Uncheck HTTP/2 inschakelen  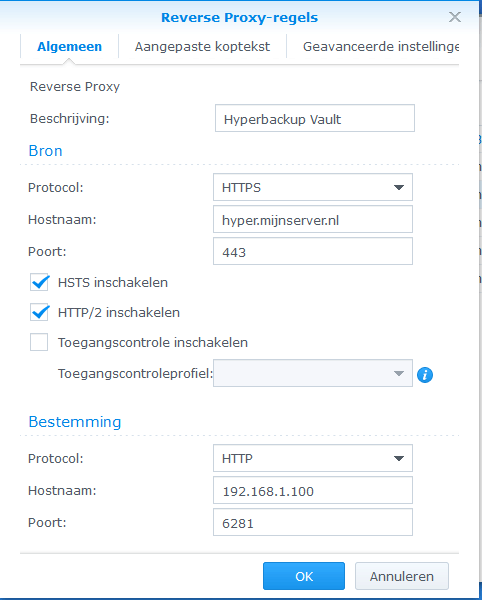pyautogui.click(x=39, y=312)
